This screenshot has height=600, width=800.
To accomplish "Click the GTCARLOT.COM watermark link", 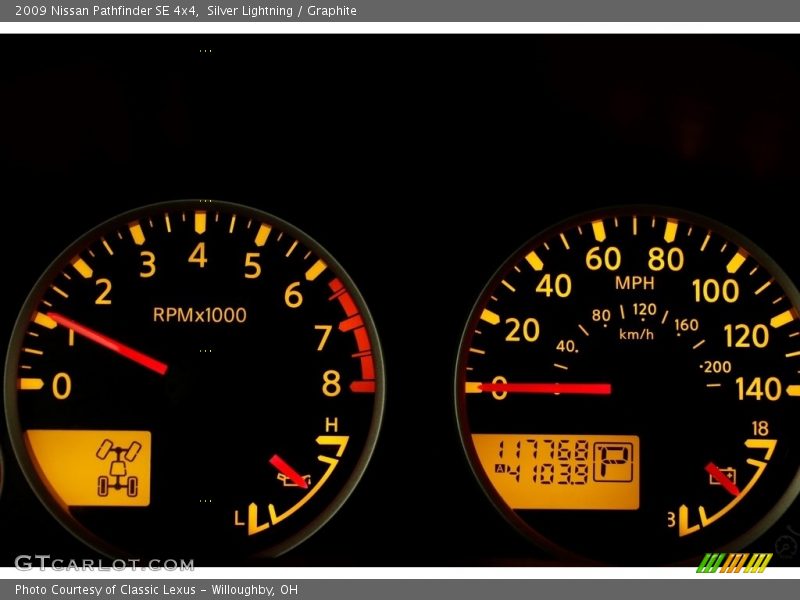I will [x=103, y=564].
